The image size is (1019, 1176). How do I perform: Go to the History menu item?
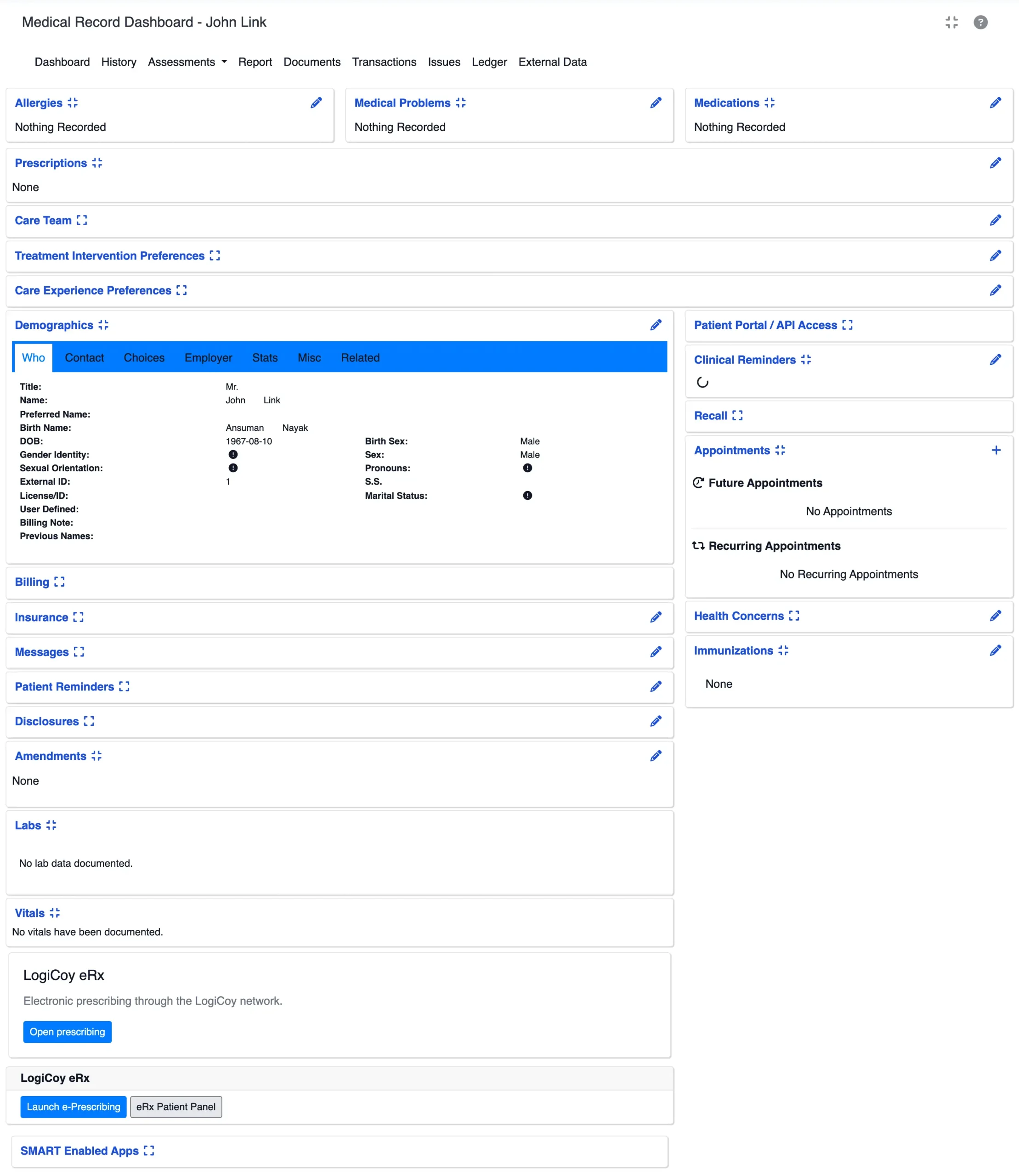click(x=119, y=62)
